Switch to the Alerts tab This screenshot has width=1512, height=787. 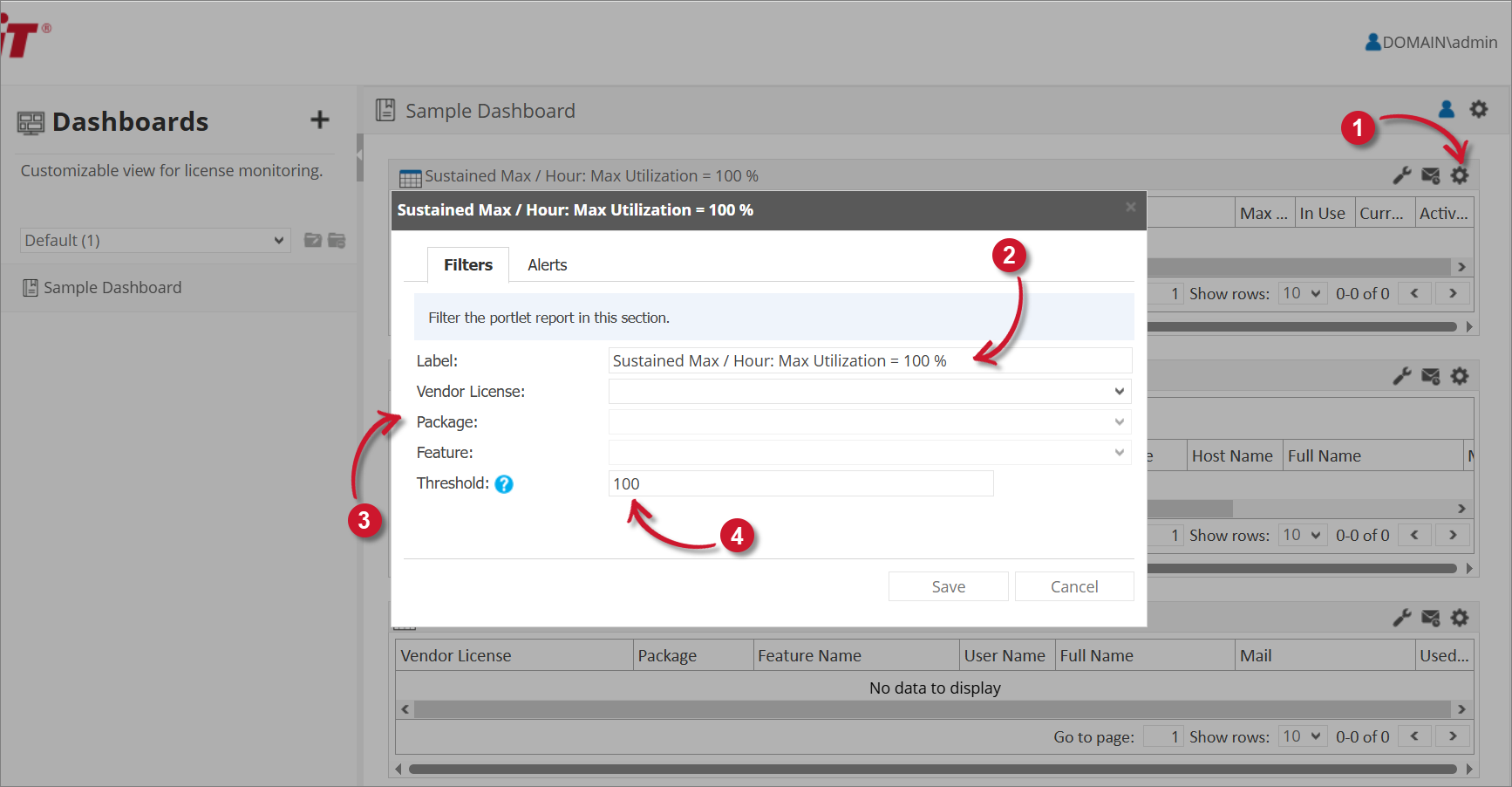click(547, 265)
